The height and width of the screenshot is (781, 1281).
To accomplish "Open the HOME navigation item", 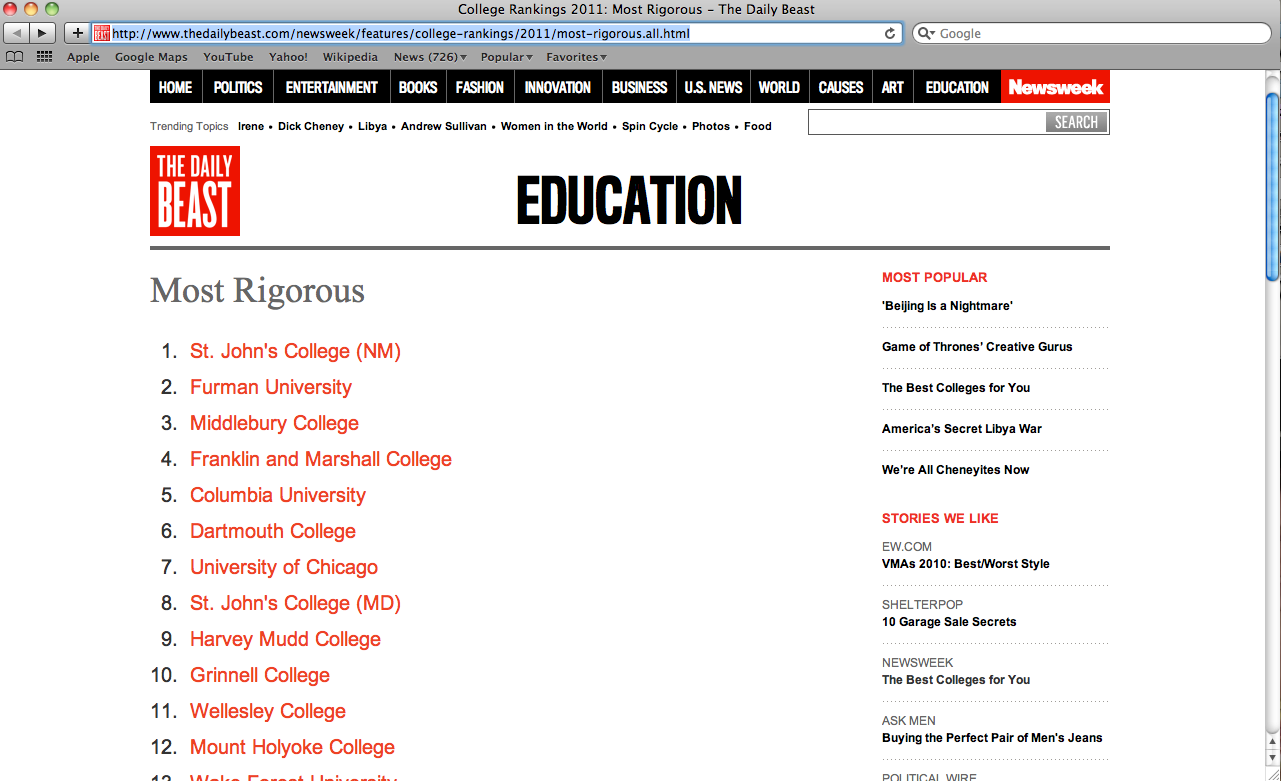I will [175, 87].
